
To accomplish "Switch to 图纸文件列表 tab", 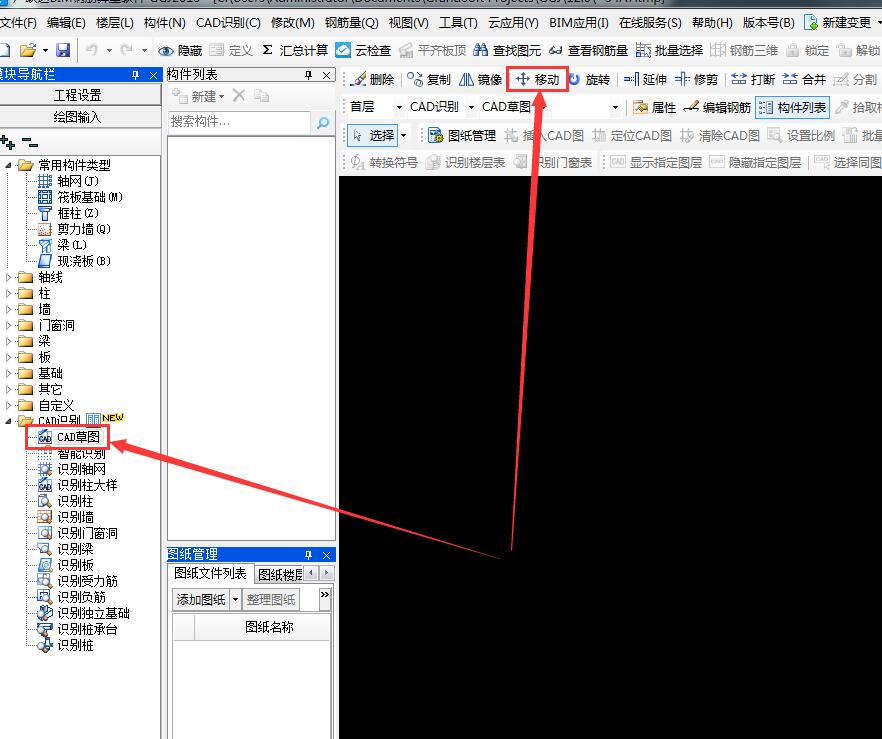I will [x=210, y=573].
